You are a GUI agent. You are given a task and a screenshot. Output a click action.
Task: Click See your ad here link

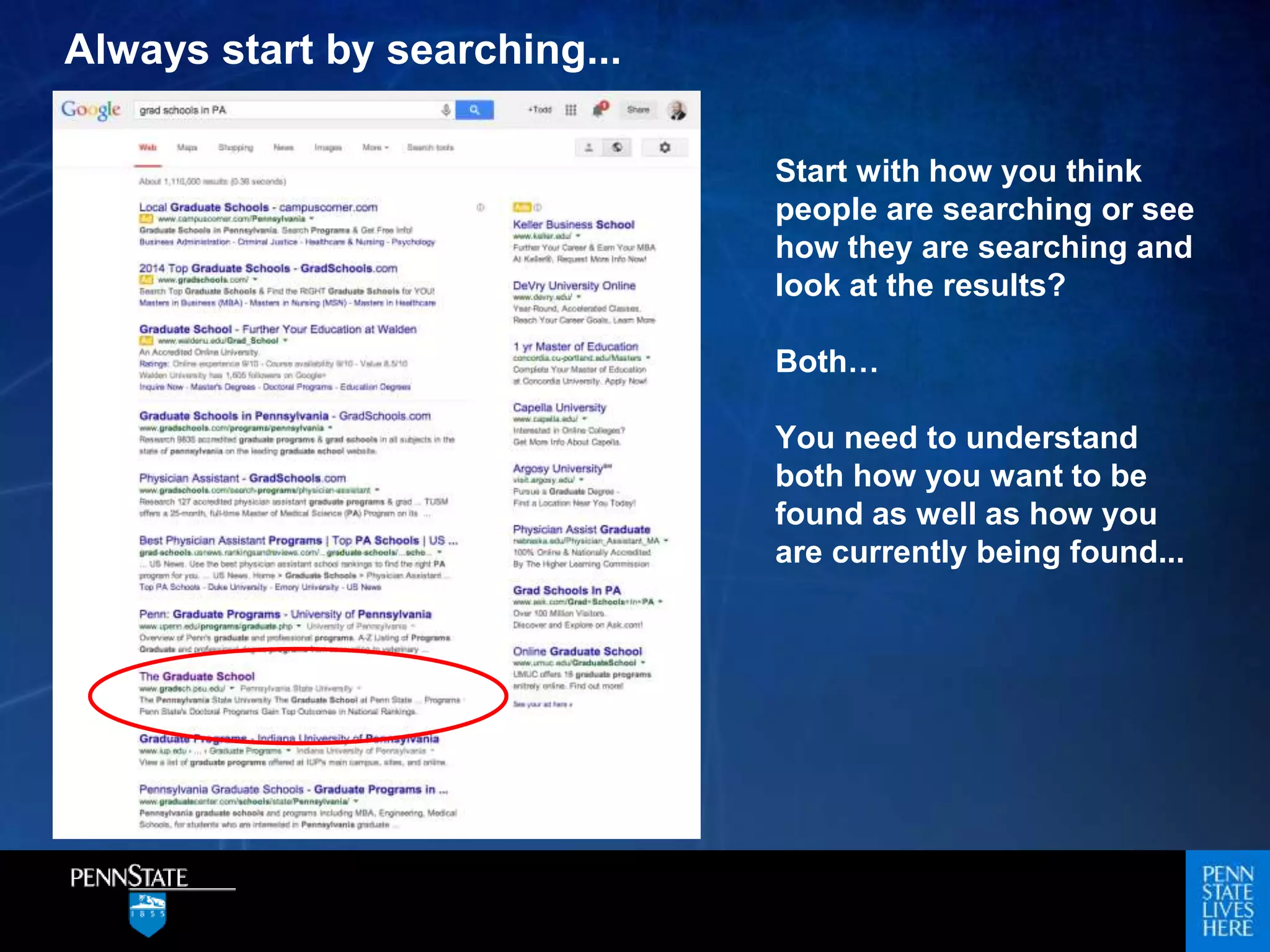[543, 704]
